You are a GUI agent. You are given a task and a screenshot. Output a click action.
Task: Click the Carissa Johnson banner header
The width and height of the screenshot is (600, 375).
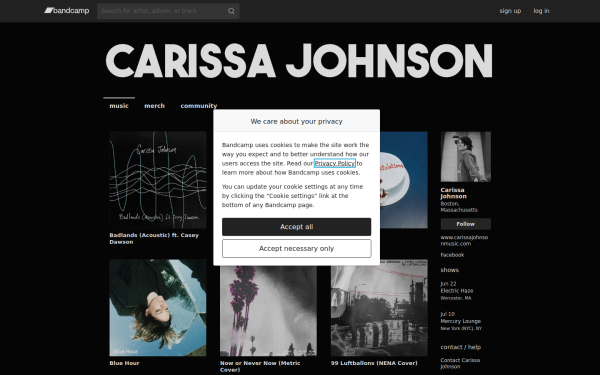pyautogui.click(x=299, y=60)
